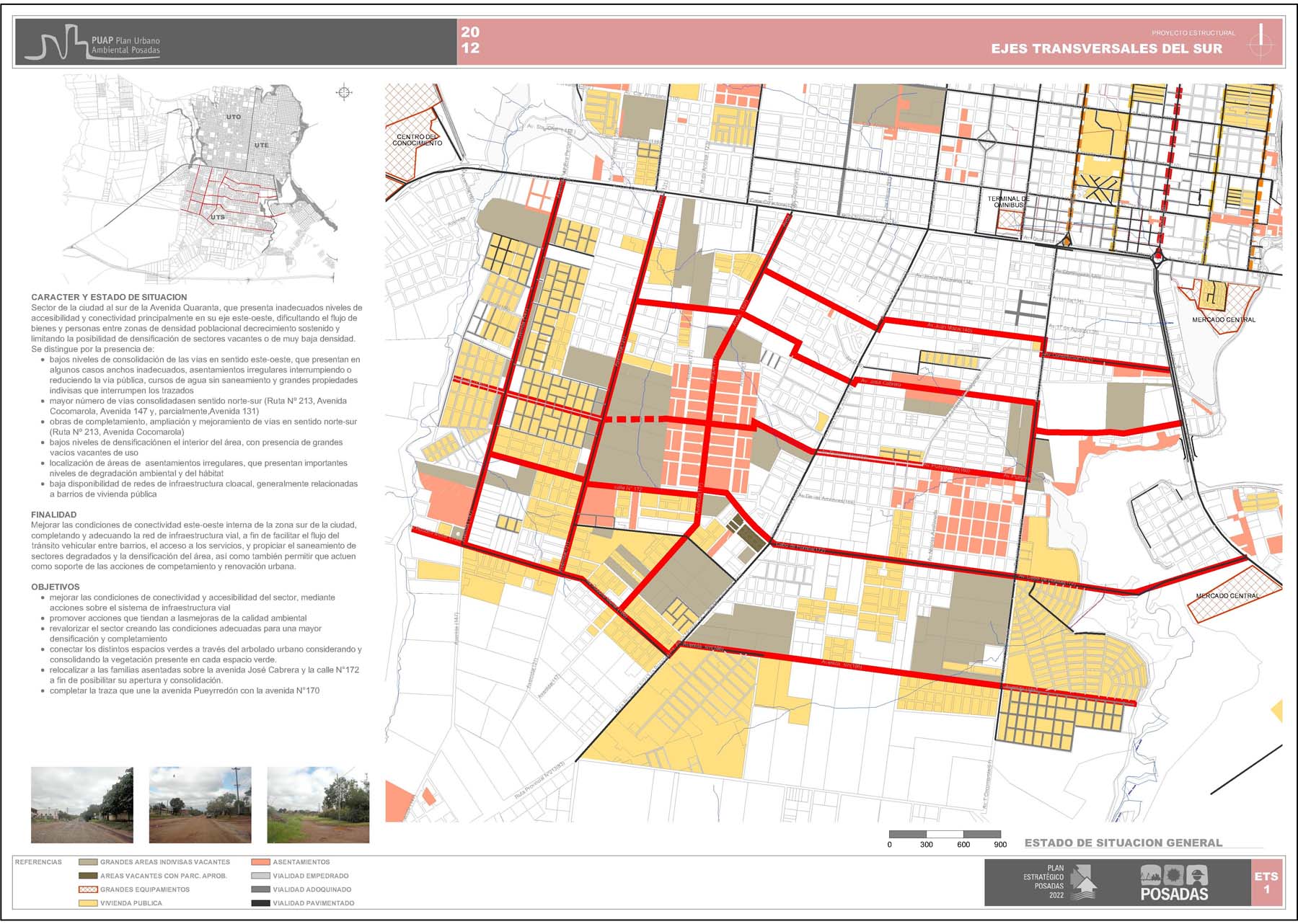Click the sun pictogram above the POSADAS wordmark
1298x924 pixels.
pyautogui.click(x=1174, y=875)
